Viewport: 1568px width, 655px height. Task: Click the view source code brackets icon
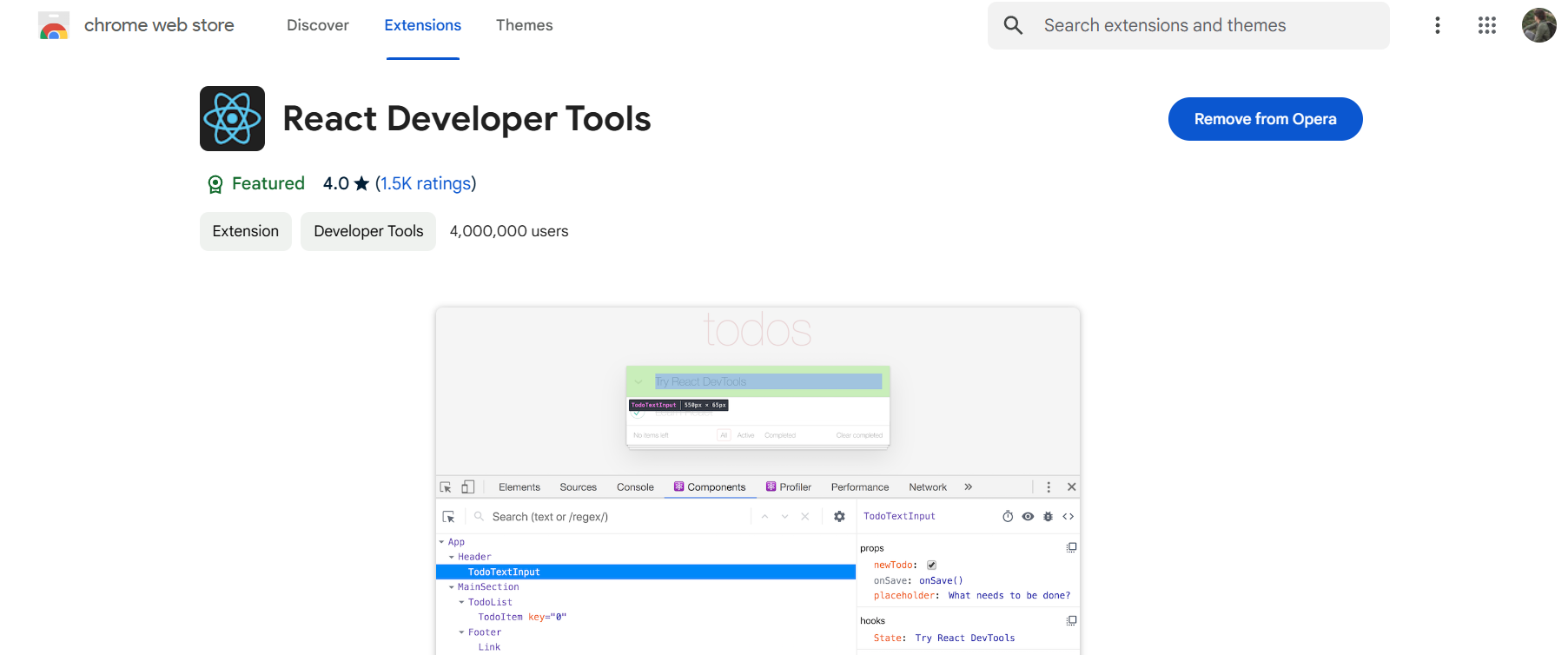[x=1068, y=516]
